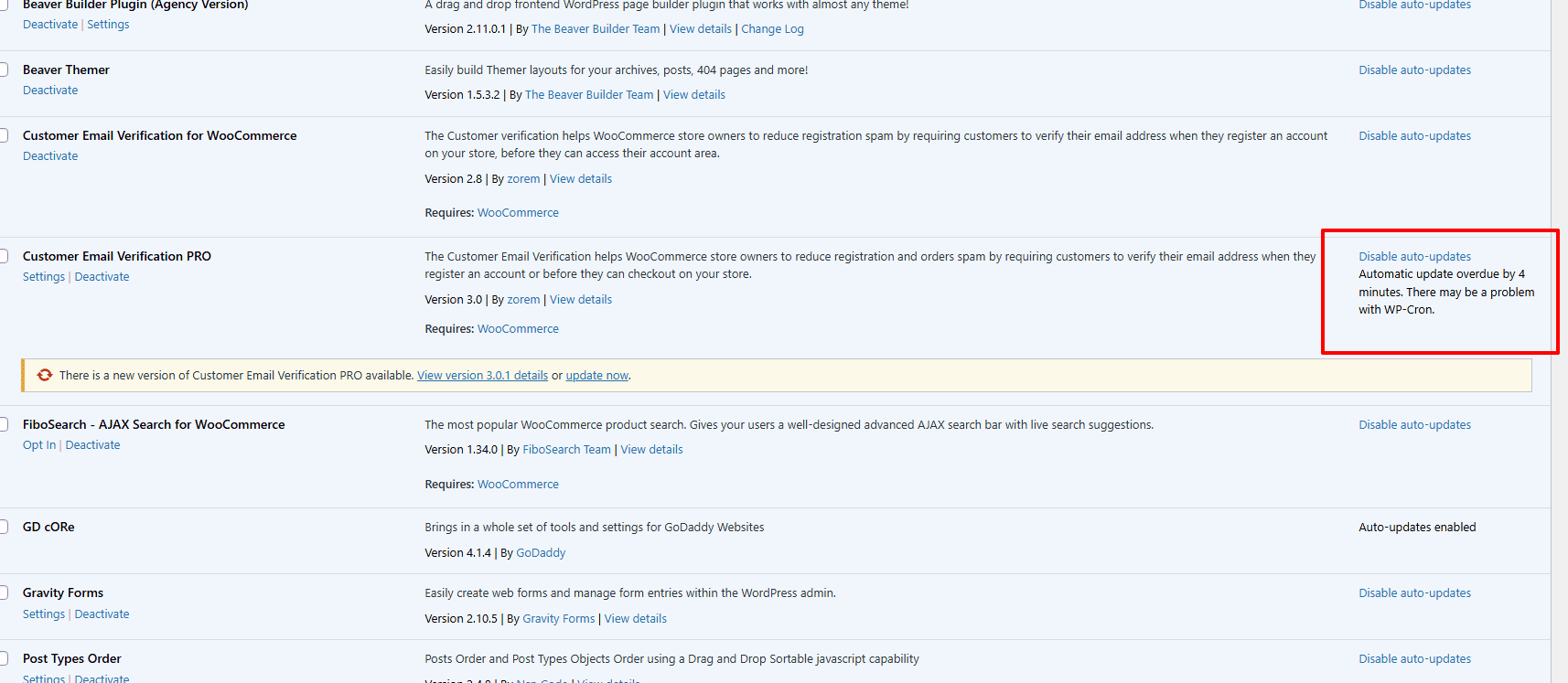This screenshot has width=1568, height=683.
Task: Click the update icon in the new version notice
Action: 45,375
